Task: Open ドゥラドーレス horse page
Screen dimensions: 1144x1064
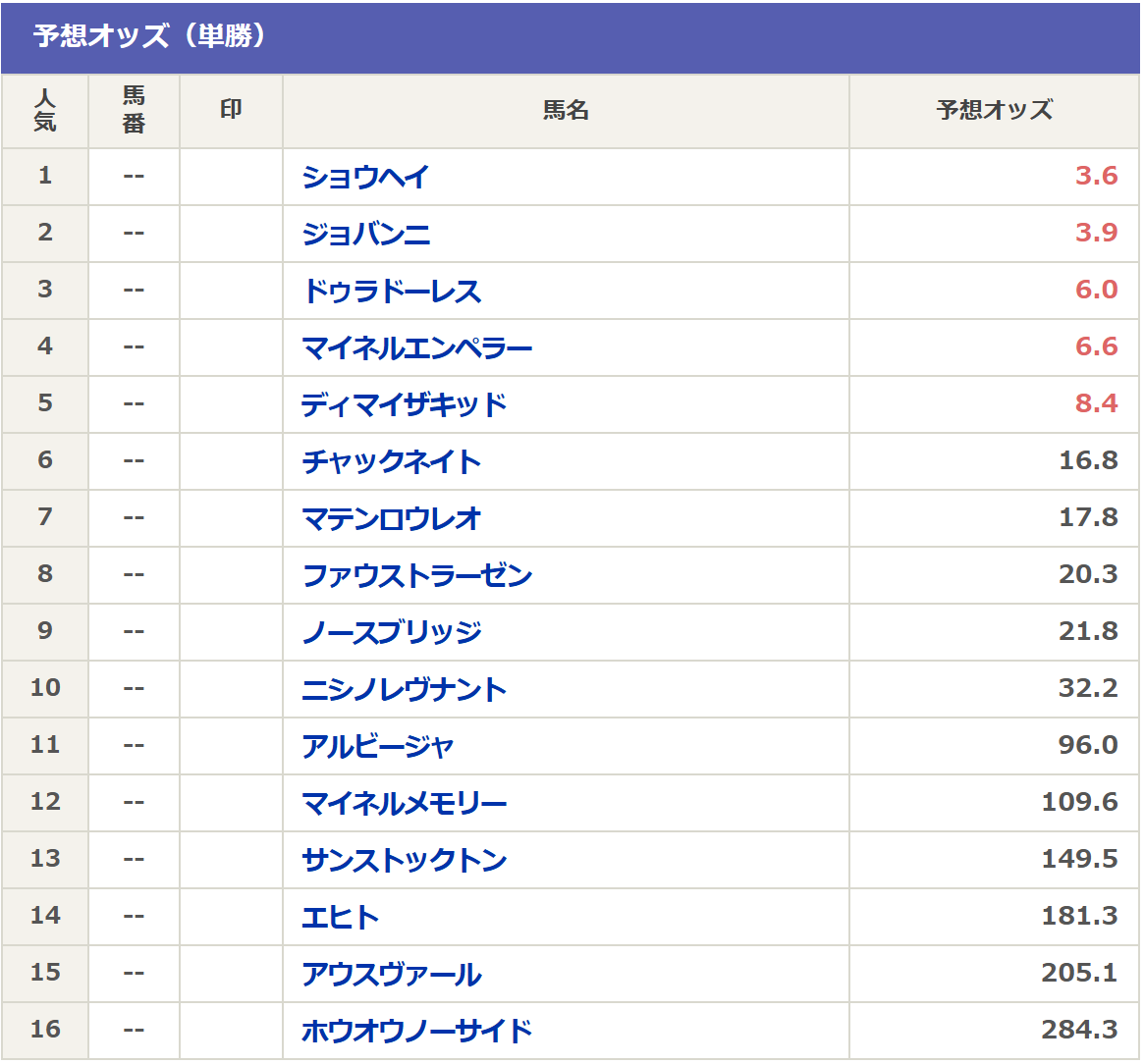Action: (x=391, y=291)
